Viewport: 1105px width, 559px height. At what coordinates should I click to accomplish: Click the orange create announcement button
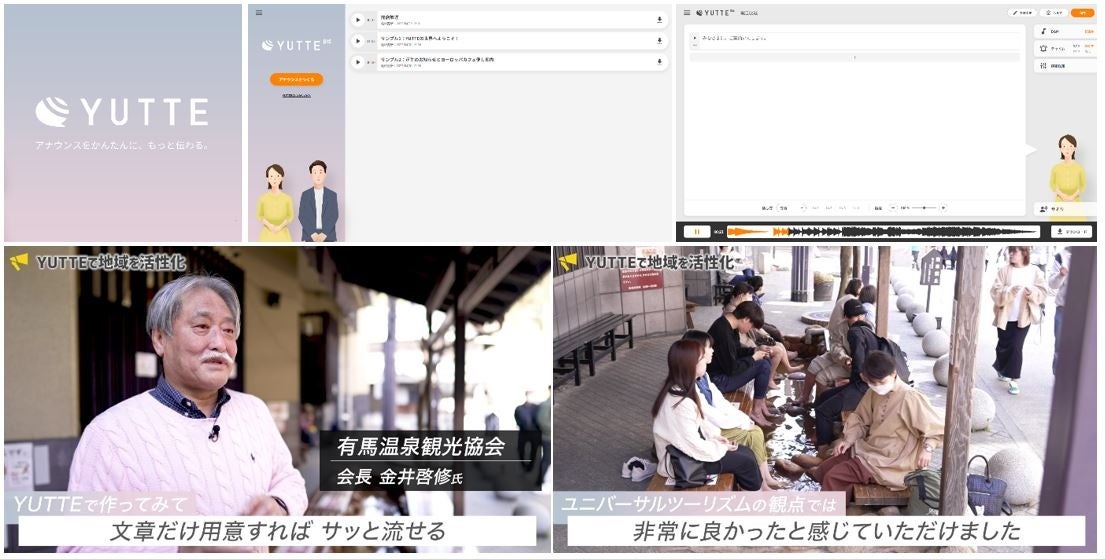(296, 80)
